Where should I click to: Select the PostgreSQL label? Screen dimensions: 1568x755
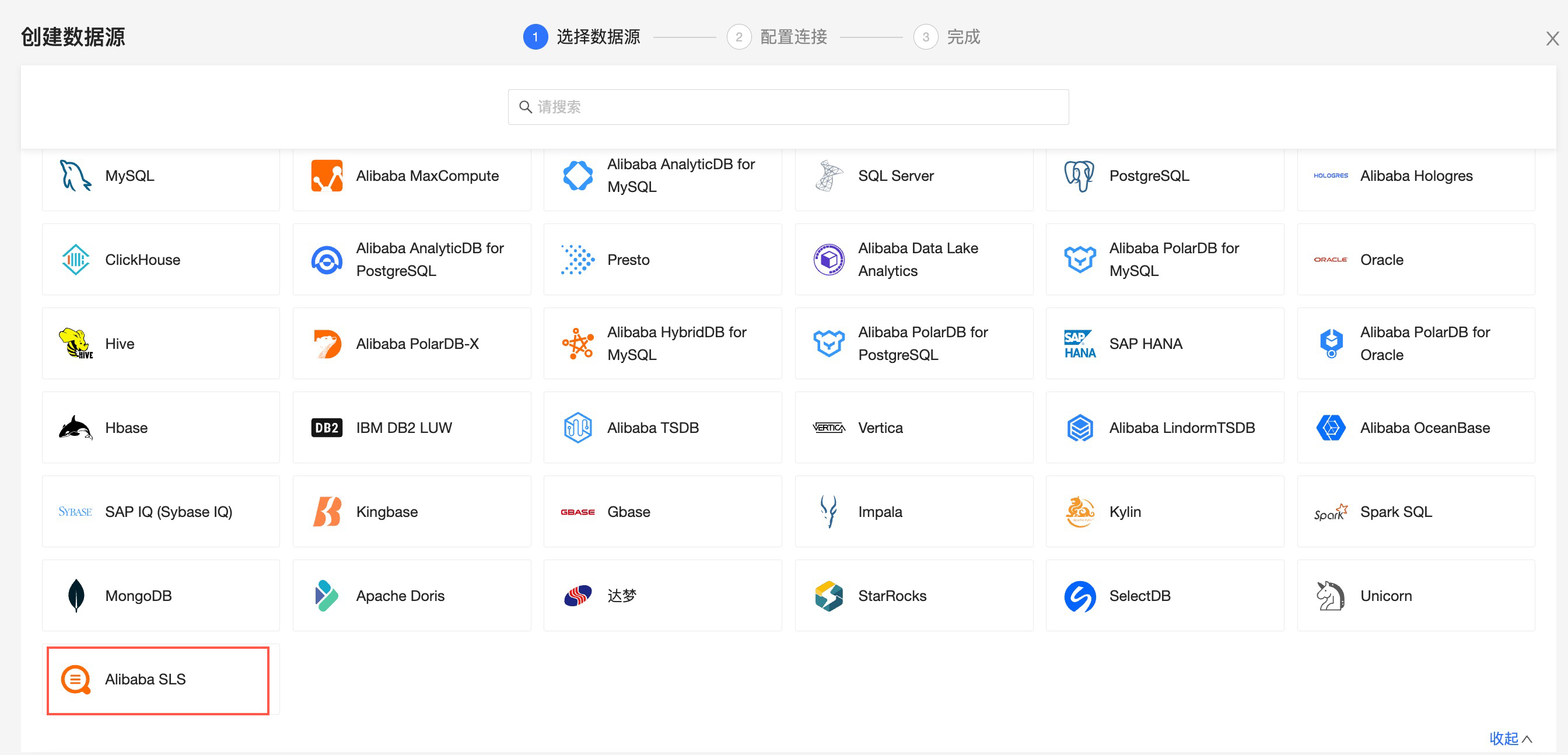click(x=1149, y=176)
